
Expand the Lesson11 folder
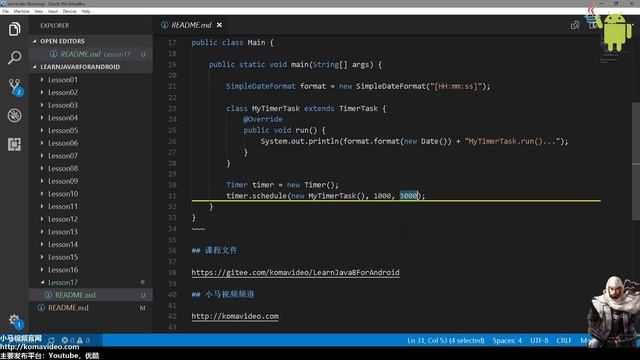91,207
